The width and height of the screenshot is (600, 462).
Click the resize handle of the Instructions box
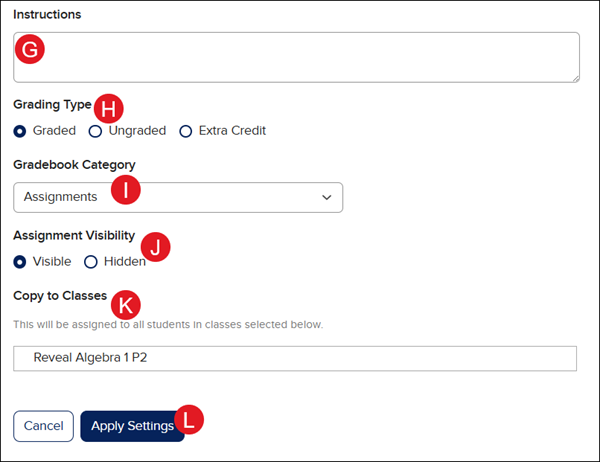coord(575,77)
